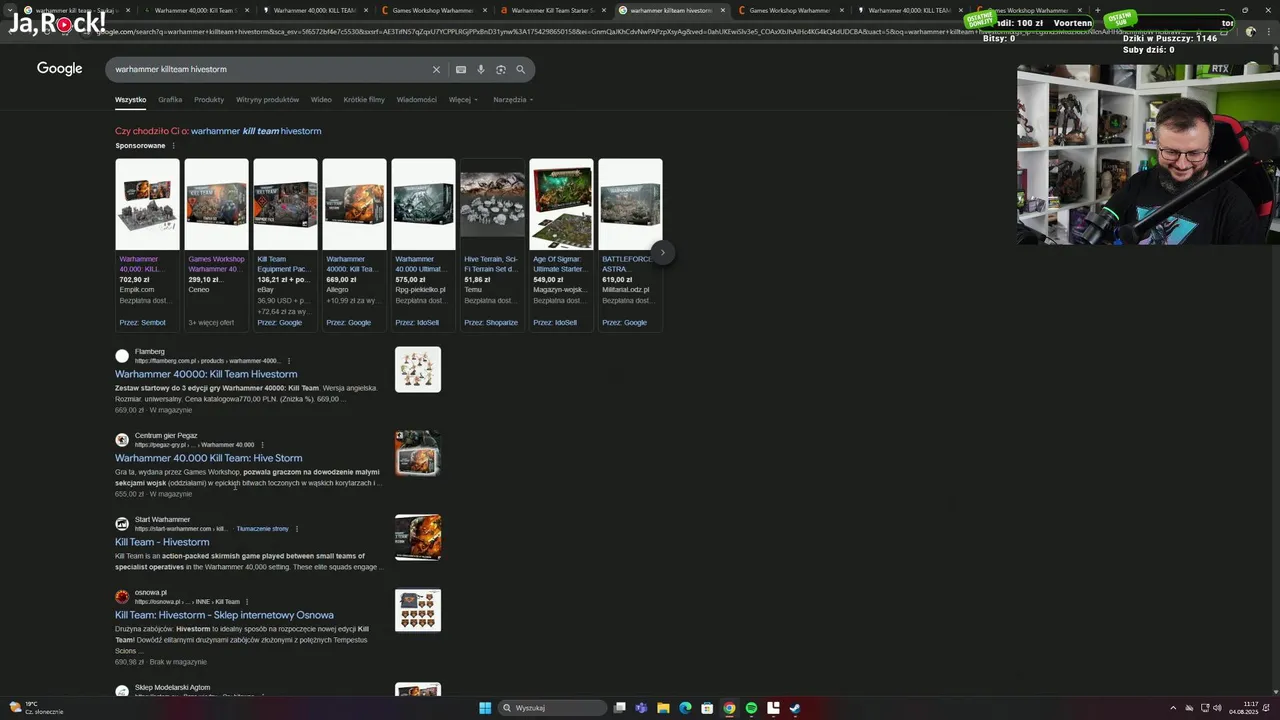Open 'Warhammer 40.000 Kill Team: Hive Storm' result
This screenshot has height=720, width=1280.
point(208,458)
